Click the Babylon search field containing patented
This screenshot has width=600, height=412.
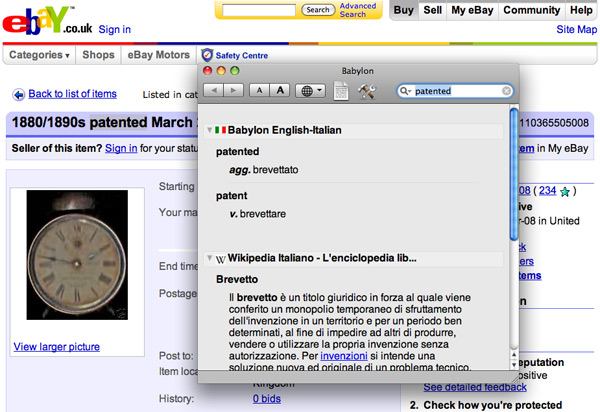click(455, 91)
